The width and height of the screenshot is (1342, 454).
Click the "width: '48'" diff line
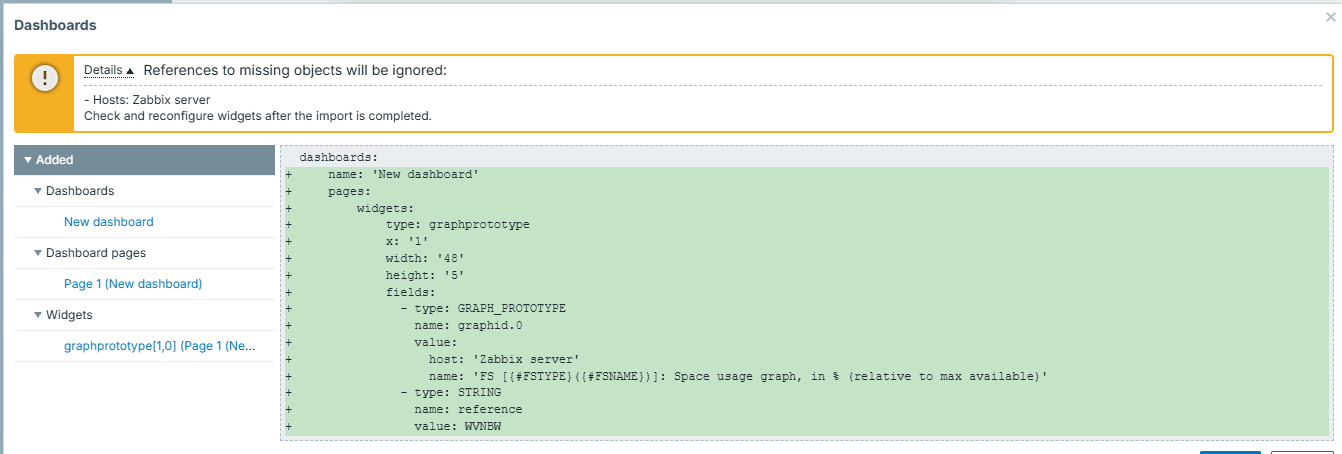click(x=425, y=258)
